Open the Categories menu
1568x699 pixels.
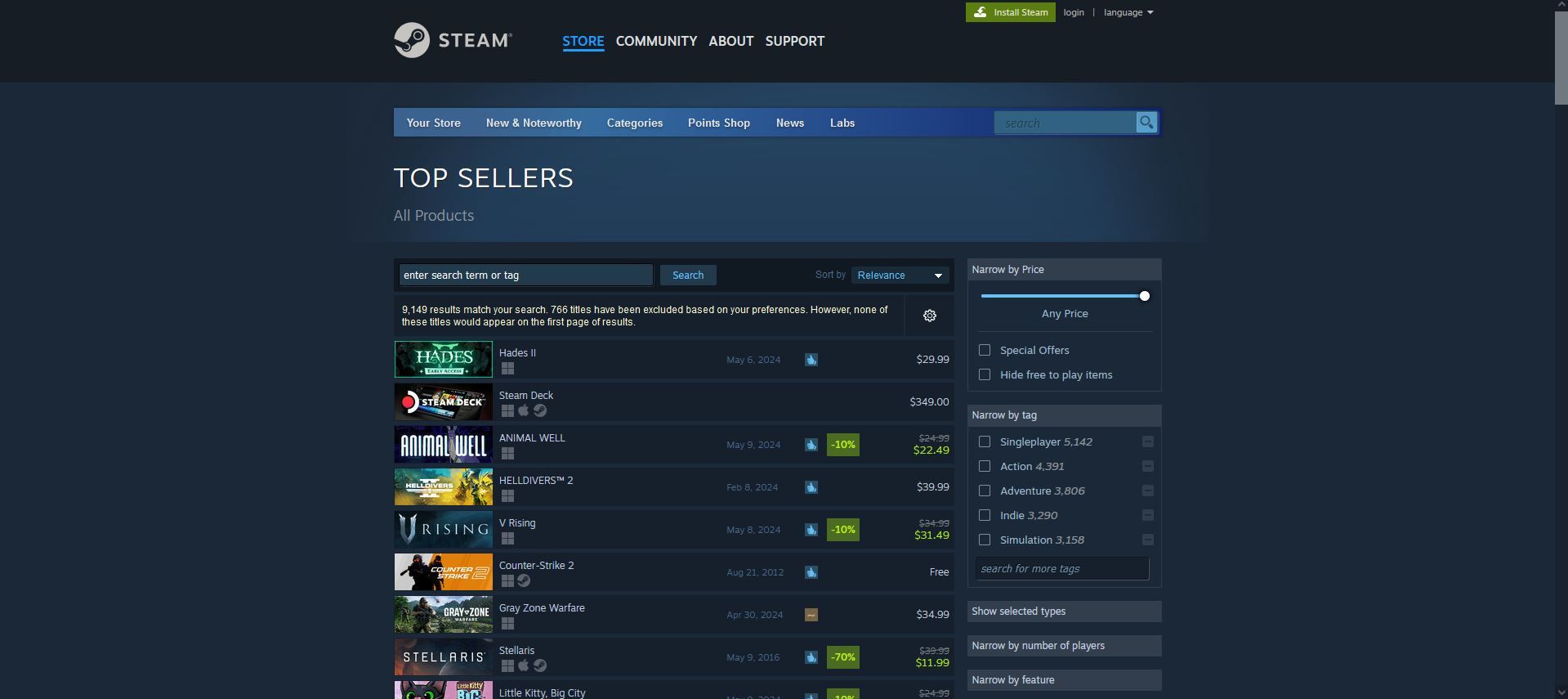(x=635, y=123)
